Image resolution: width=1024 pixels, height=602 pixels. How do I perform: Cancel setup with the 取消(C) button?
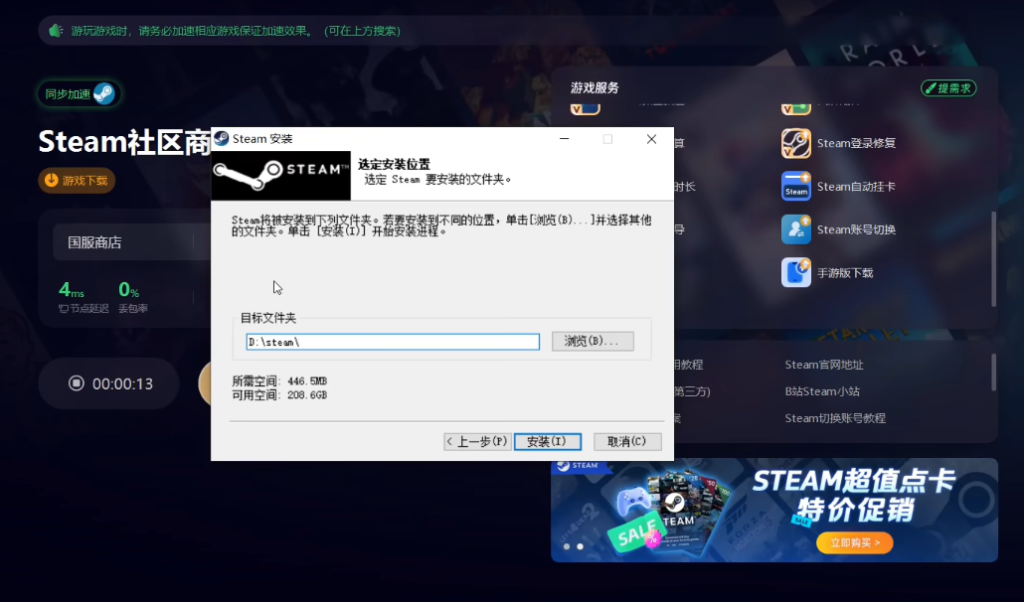pyautogui.click(x=627, y=441)
